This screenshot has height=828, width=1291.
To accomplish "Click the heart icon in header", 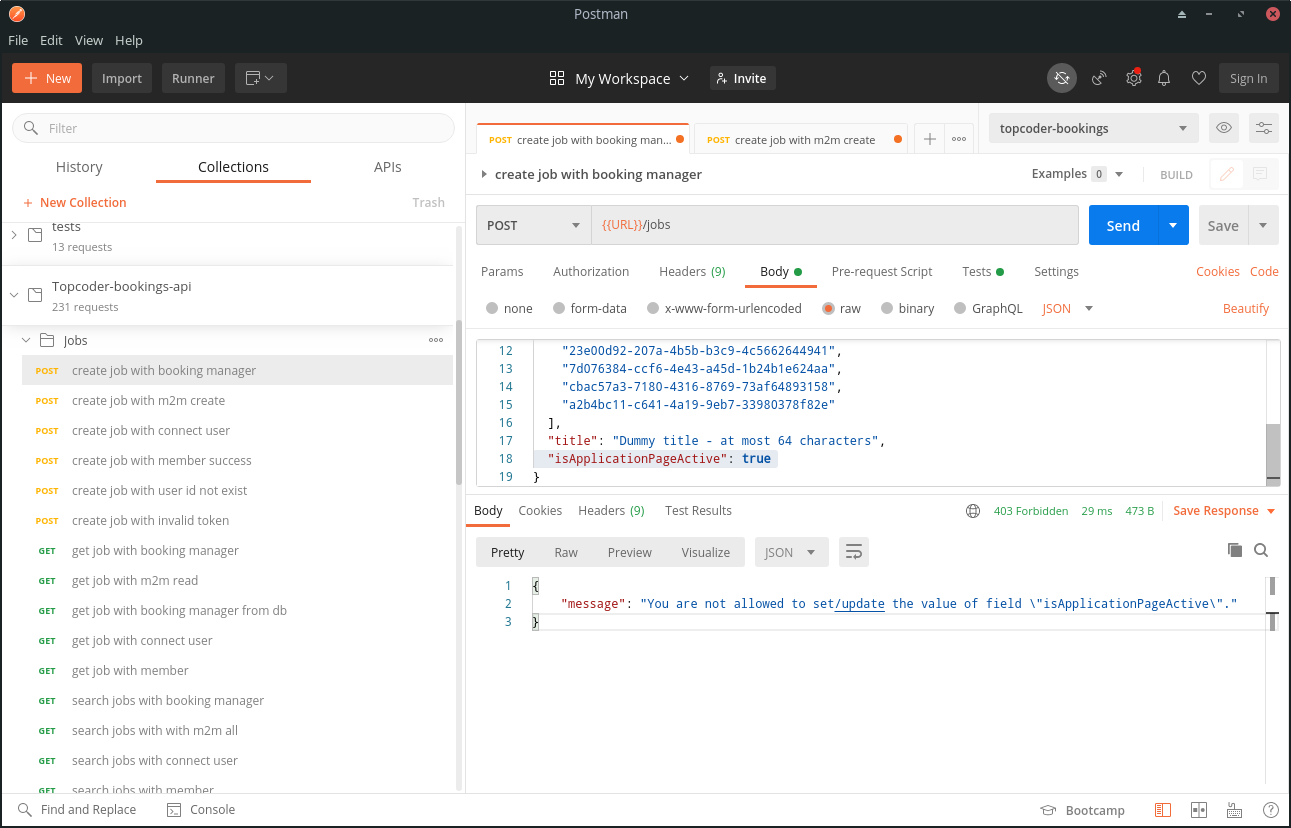I will click(1198, 78).
